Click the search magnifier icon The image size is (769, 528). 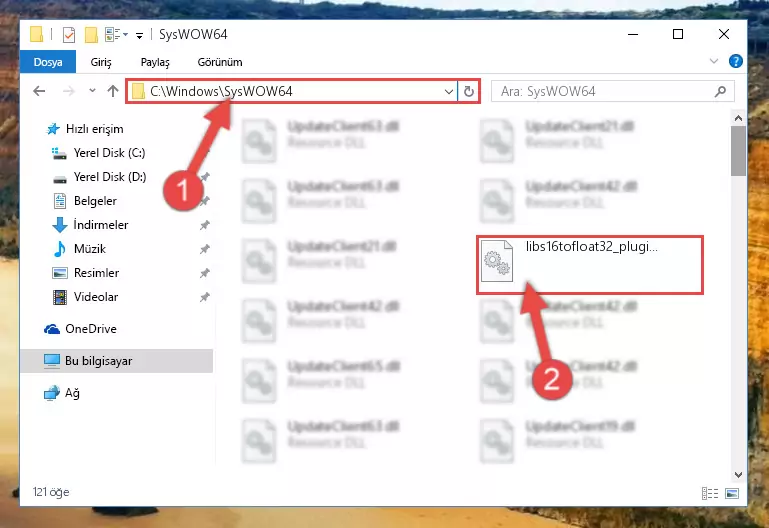tap(720, 91)
